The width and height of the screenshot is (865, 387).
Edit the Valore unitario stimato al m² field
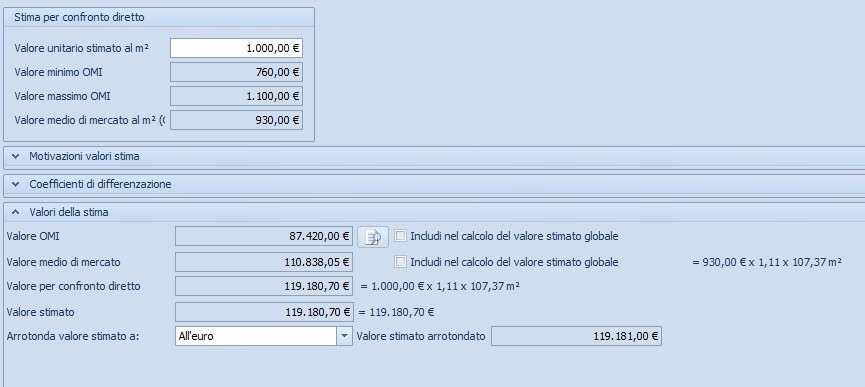[x=236, y=48]
